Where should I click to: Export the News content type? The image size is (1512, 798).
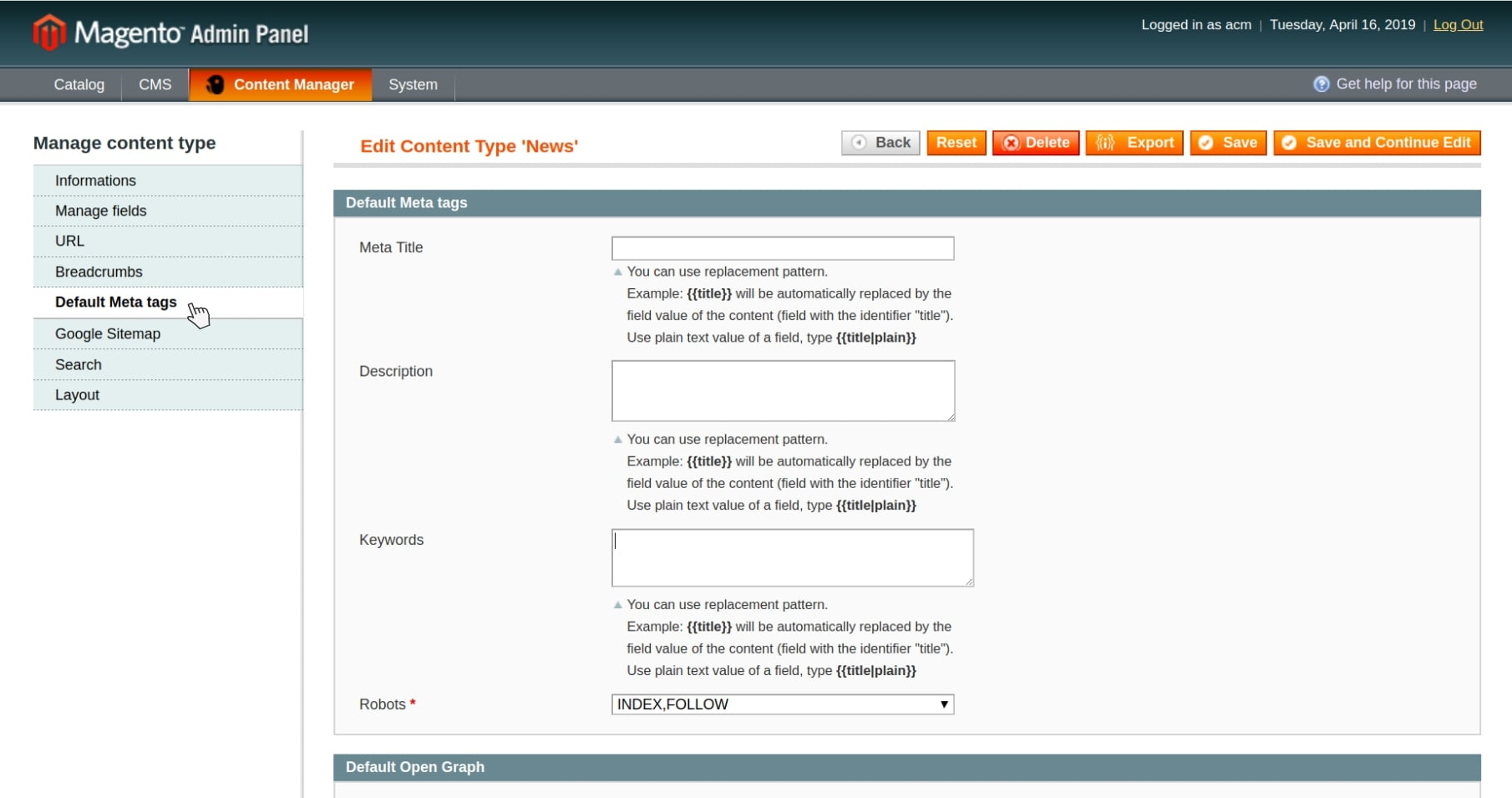[x=1134, y=143]
